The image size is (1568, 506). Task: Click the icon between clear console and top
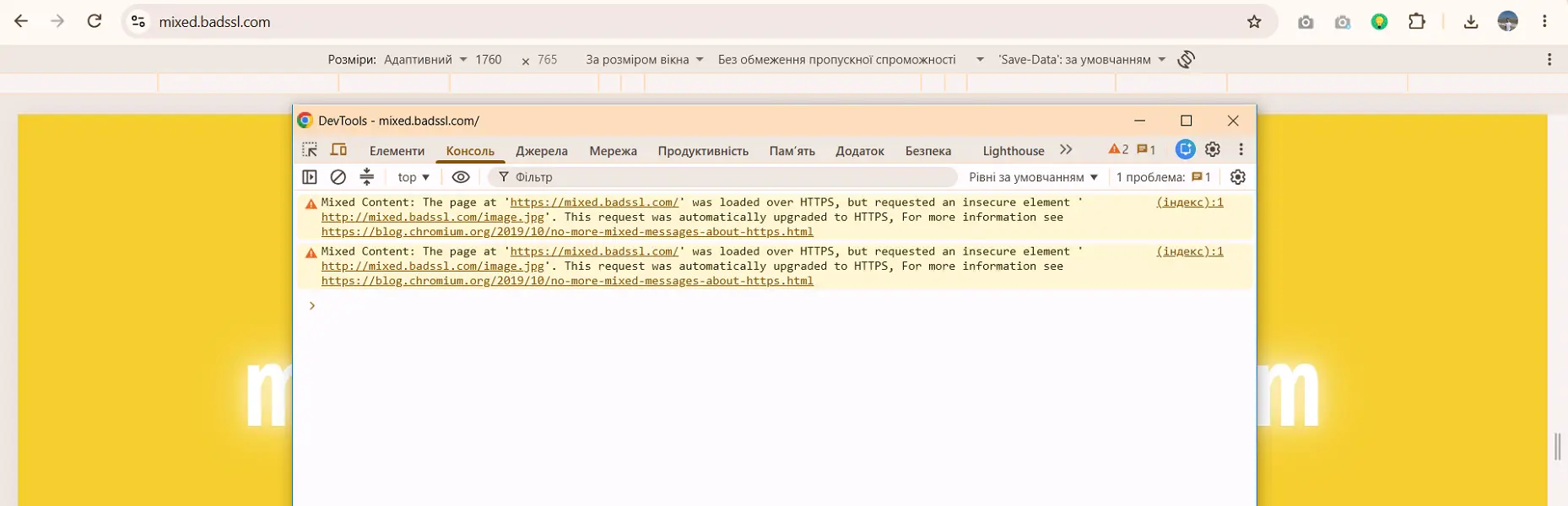click(366, 177)
